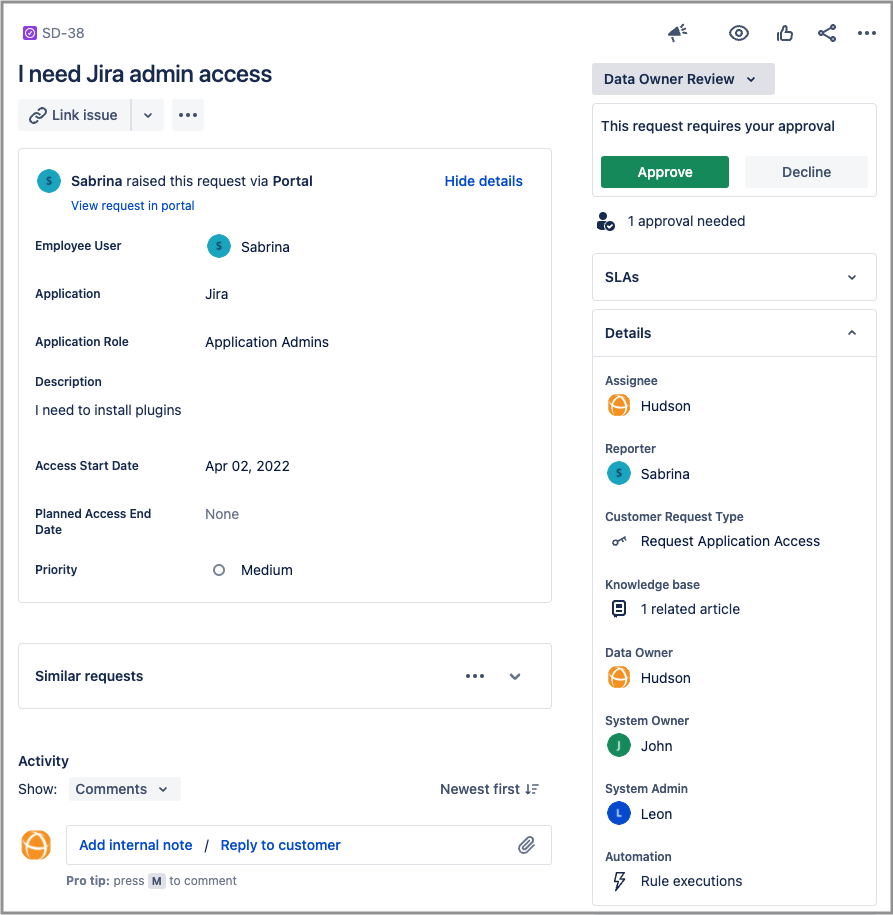Open top-right more actions ellipsis
Image resolution: width=893 pixels, height=915 pixels.
[x=867, y=34]
